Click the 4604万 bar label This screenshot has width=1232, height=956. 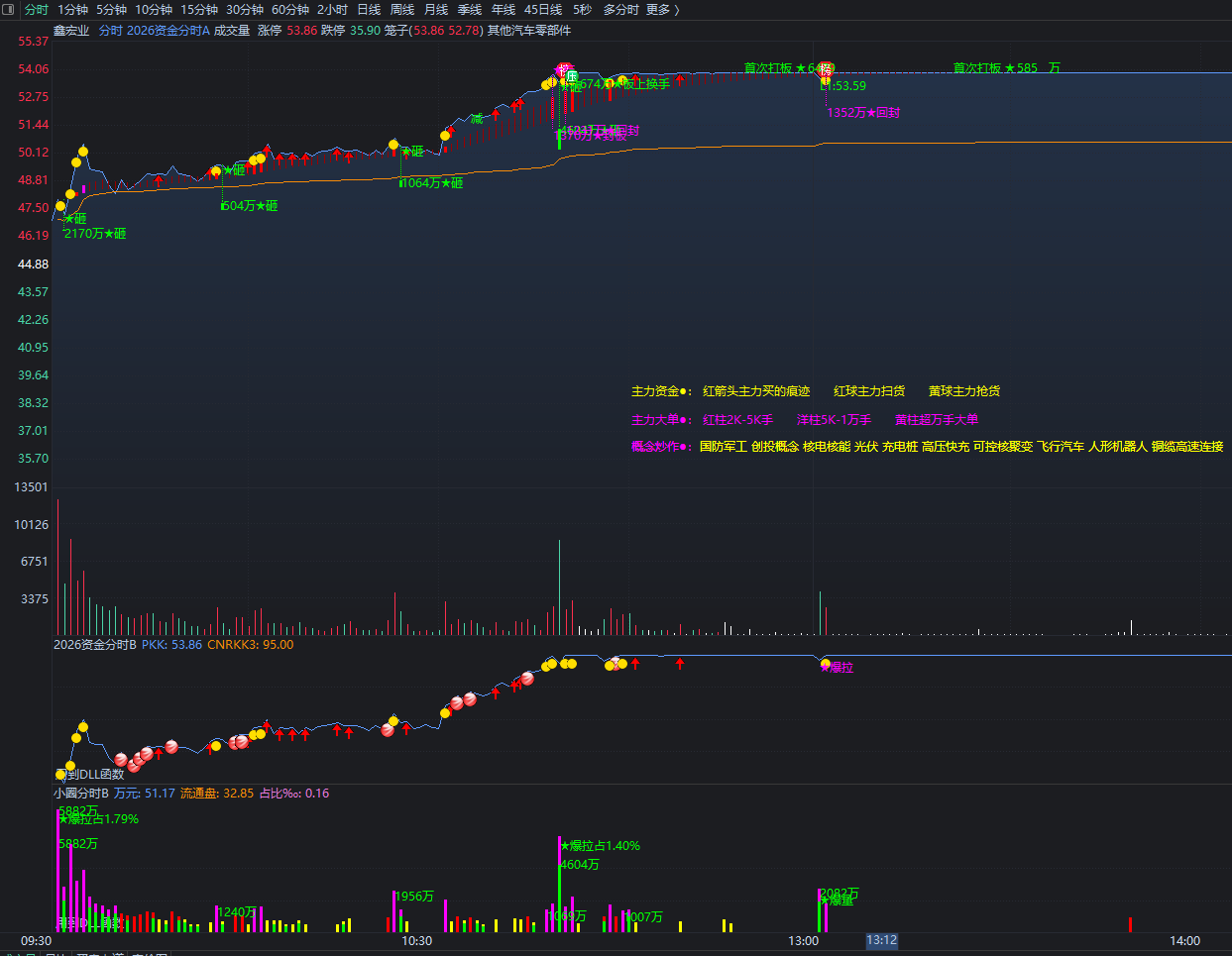(580, 865)
